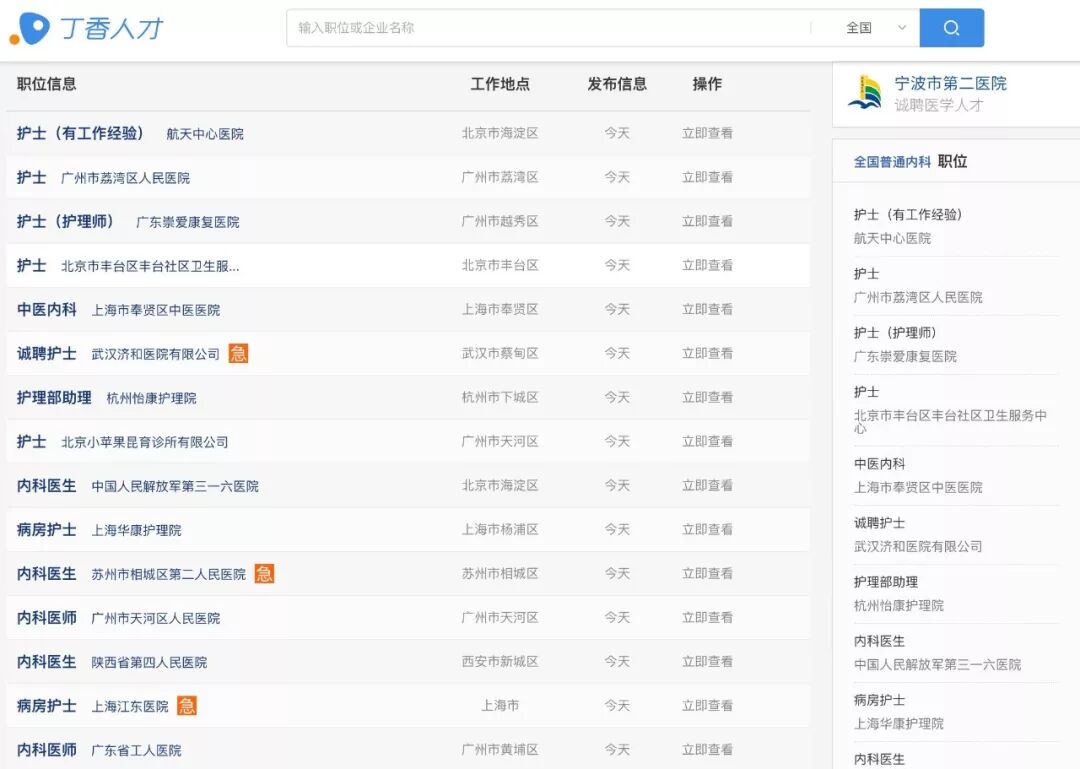Image resolution: width=1080 pixels, height=769 pixels.
Task: Click company 武汉济和医院有限公司 in main list
Action: (156, 354)
